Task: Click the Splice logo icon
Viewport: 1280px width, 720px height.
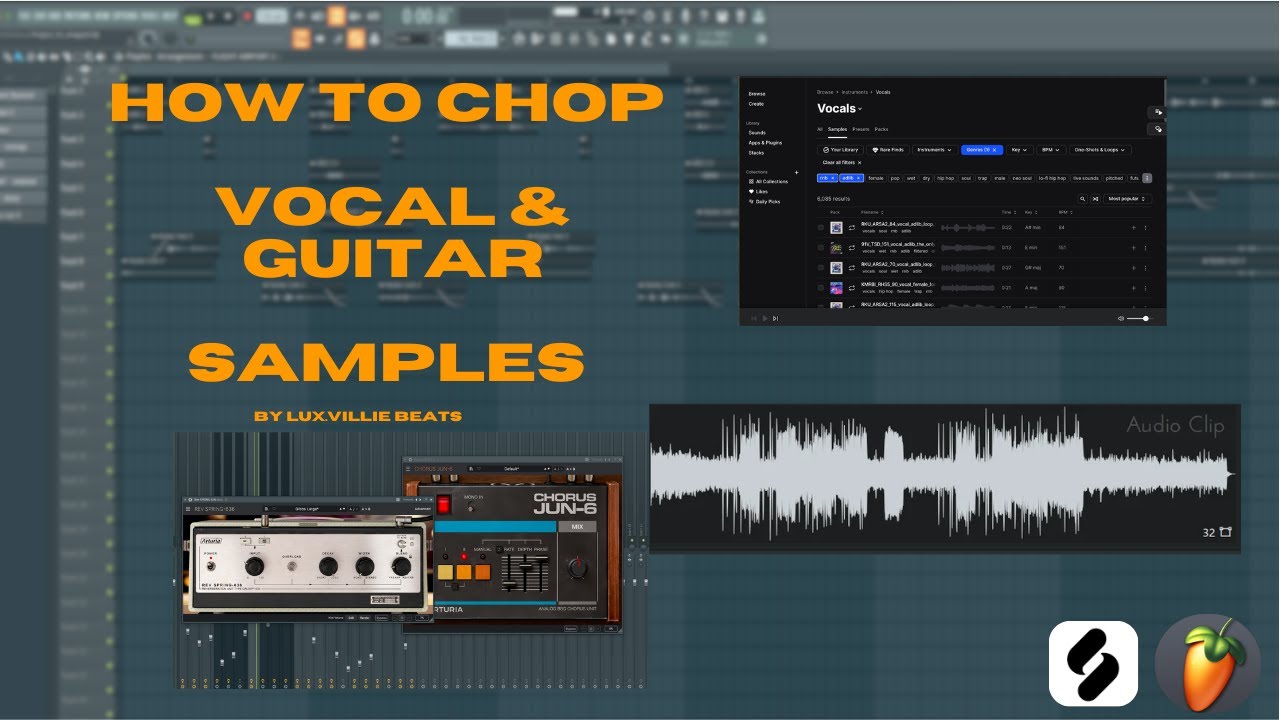Action: pyautogui.click(x=1093, y=663)
